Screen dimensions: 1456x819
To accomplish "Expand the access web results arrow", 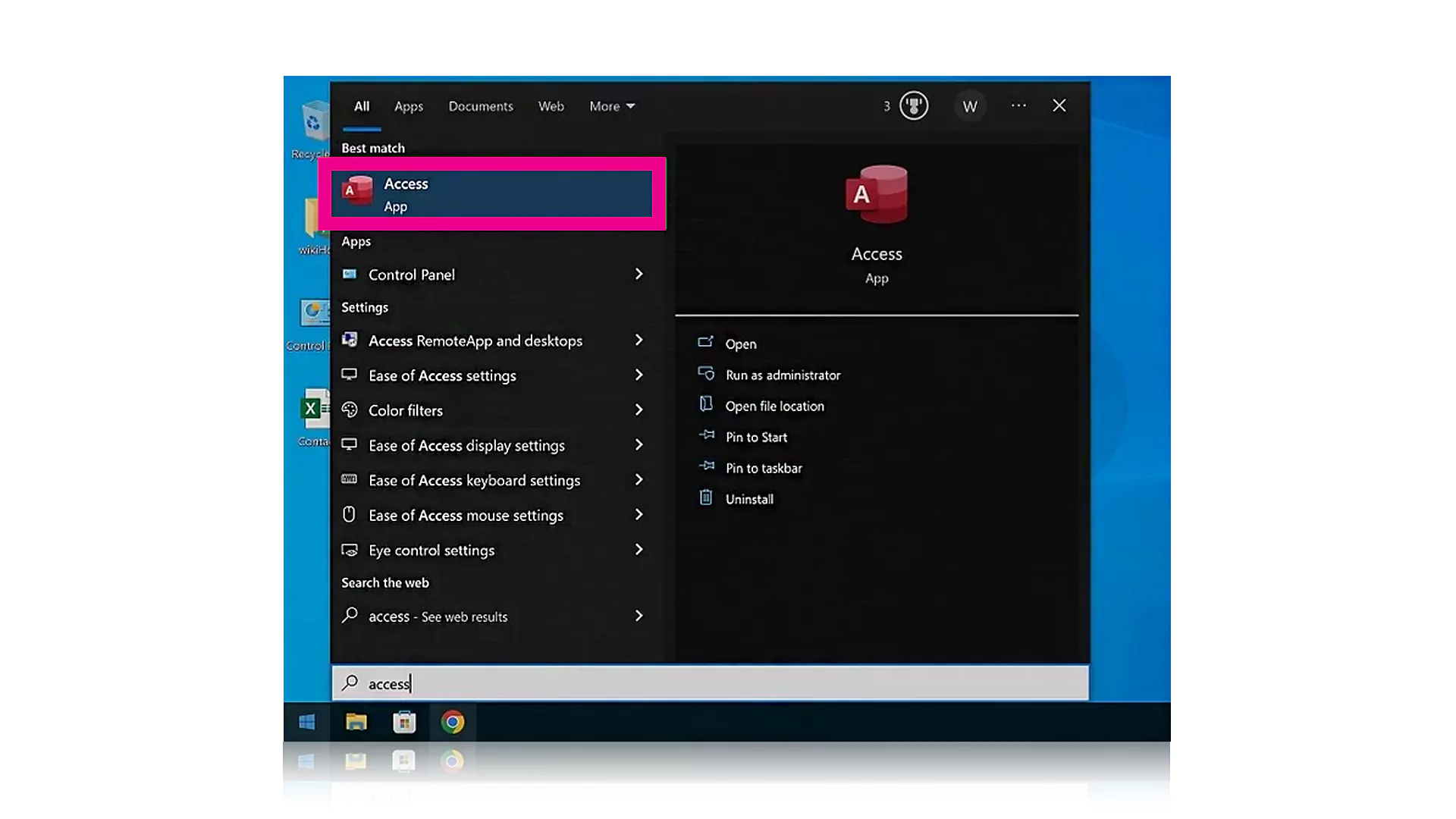I will [x=639, y=616].
